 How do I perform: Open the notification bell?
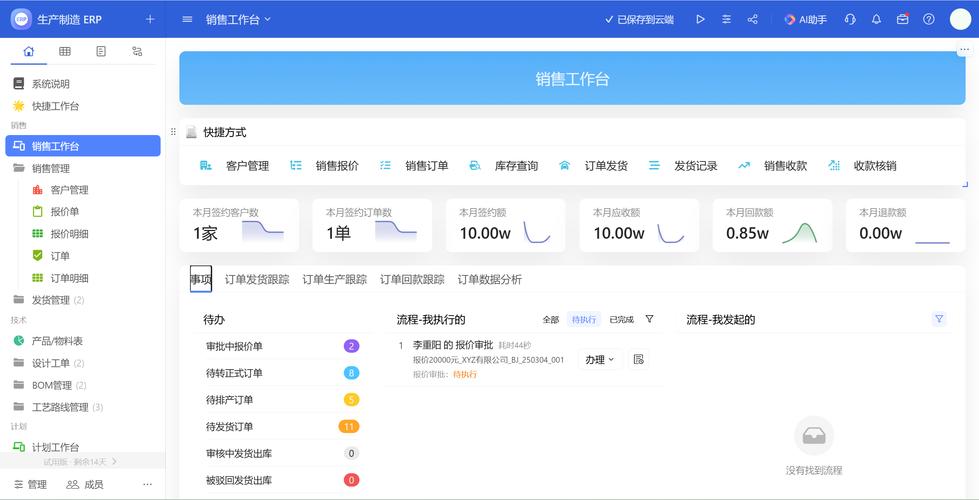click(877, 19)
